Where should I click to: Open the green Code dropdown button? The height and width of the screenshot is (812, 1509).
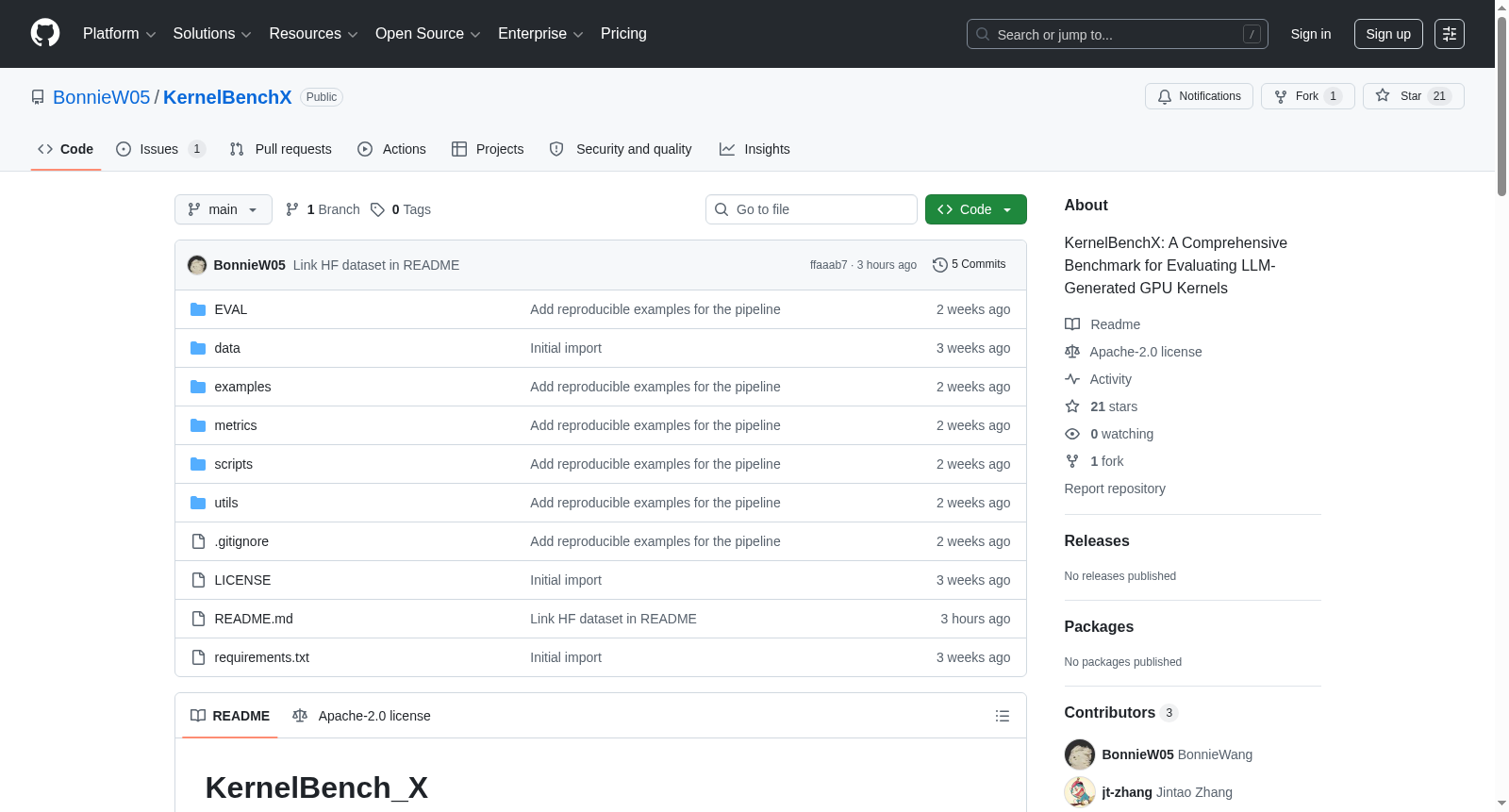click(x=976, y=209)
